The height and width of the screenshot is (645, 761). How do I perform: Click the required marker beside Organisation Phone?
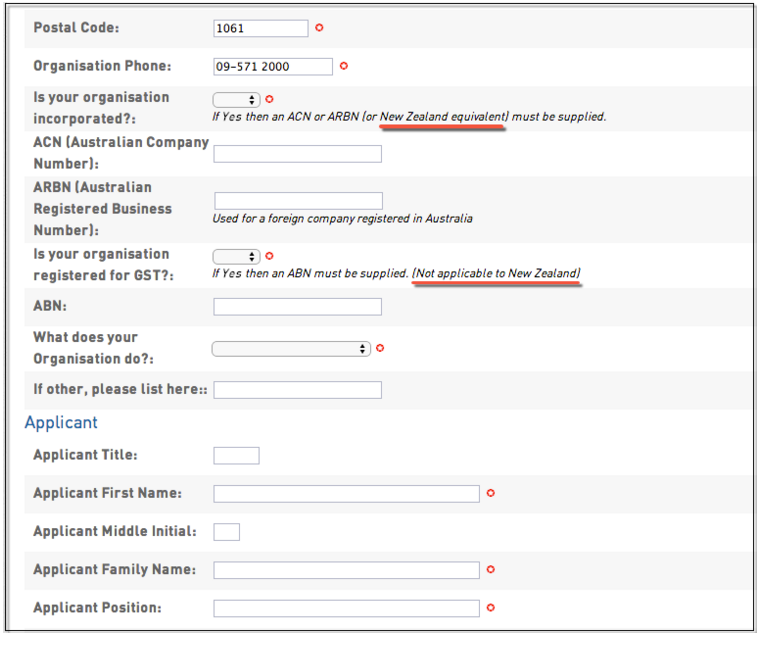tap(344, 66)
